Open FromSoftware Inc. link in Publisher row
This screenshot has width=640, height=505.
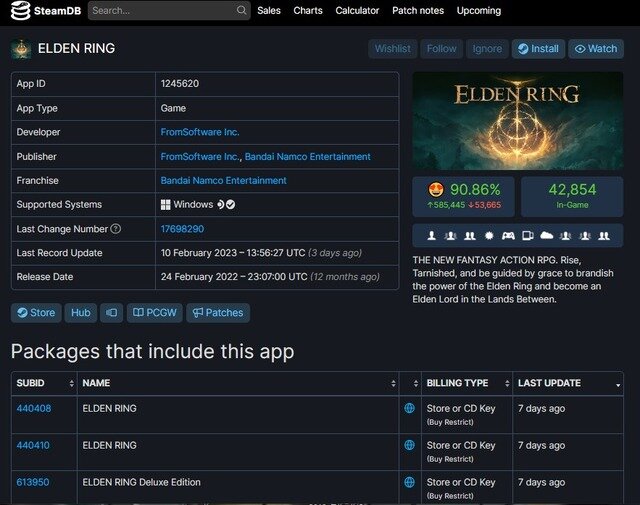tap(200, 157)
